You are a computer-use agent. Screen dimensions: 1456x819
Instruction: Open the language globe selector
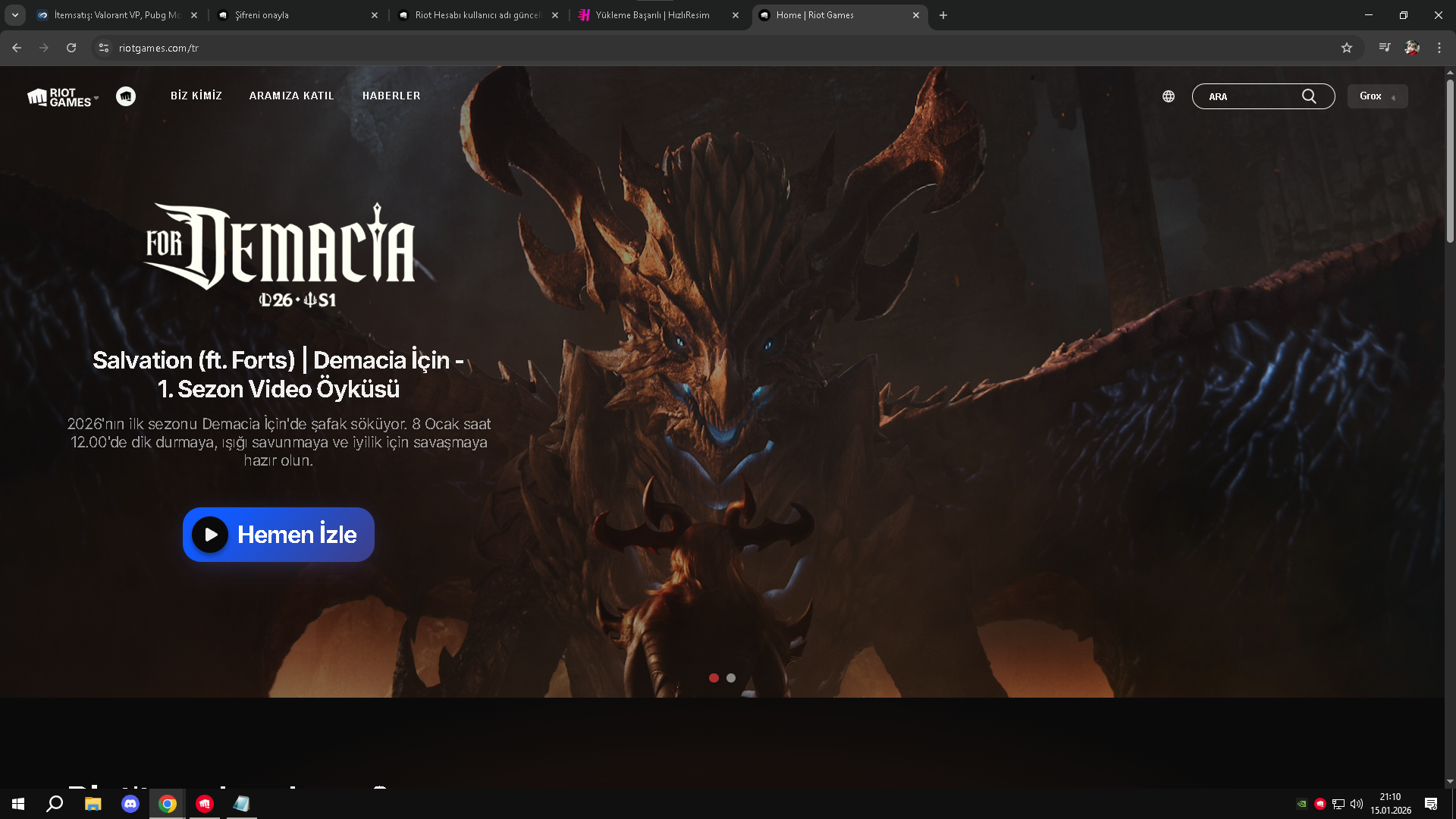(x=1169, y=96)
